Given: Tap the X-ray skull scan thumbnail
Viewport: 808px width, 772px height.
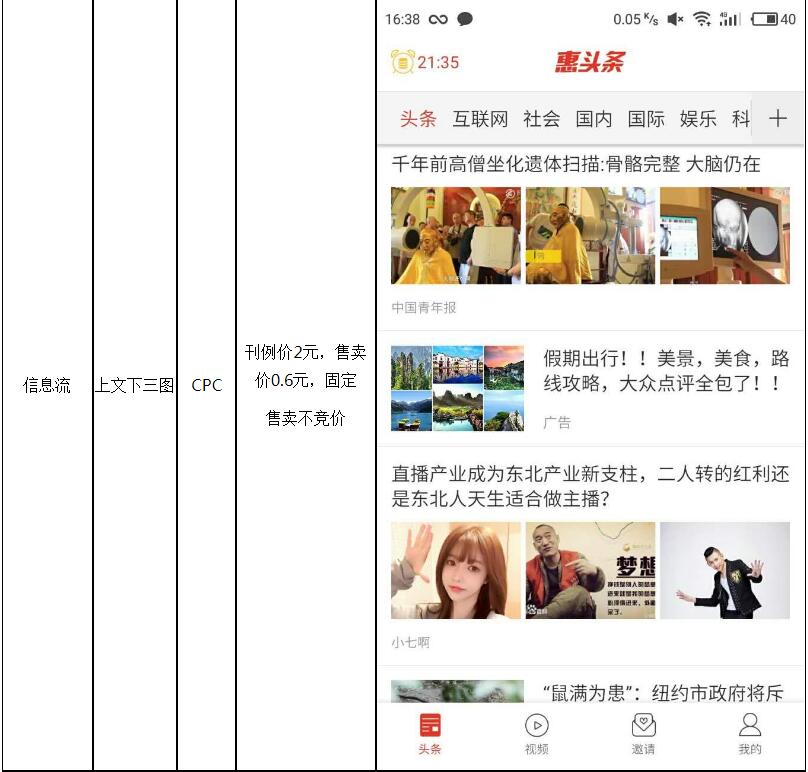Looking at the screenshot, I should pos(725,236).
